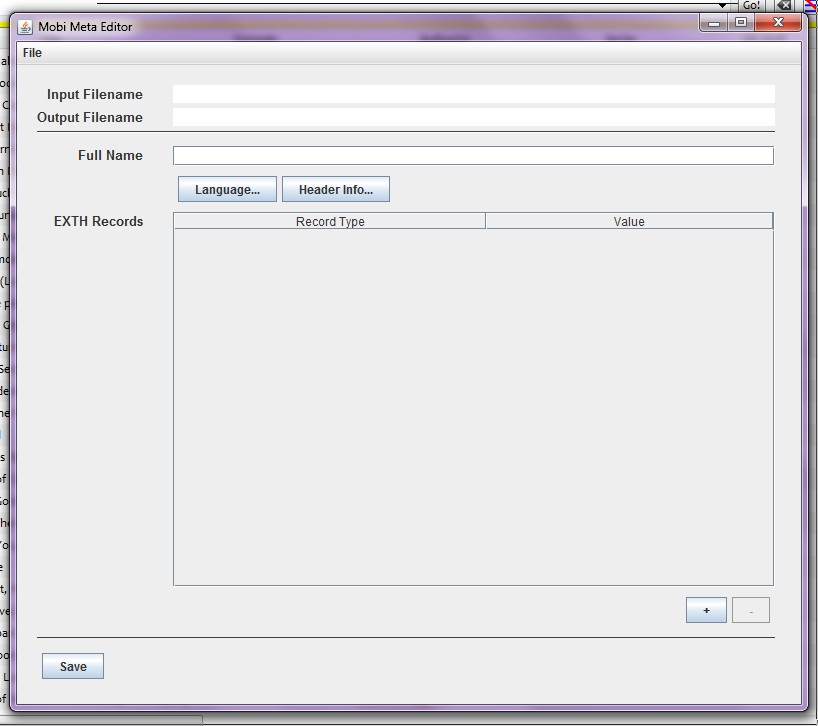
Task: Click the Value column header
Action: click(x=629, y=221)
